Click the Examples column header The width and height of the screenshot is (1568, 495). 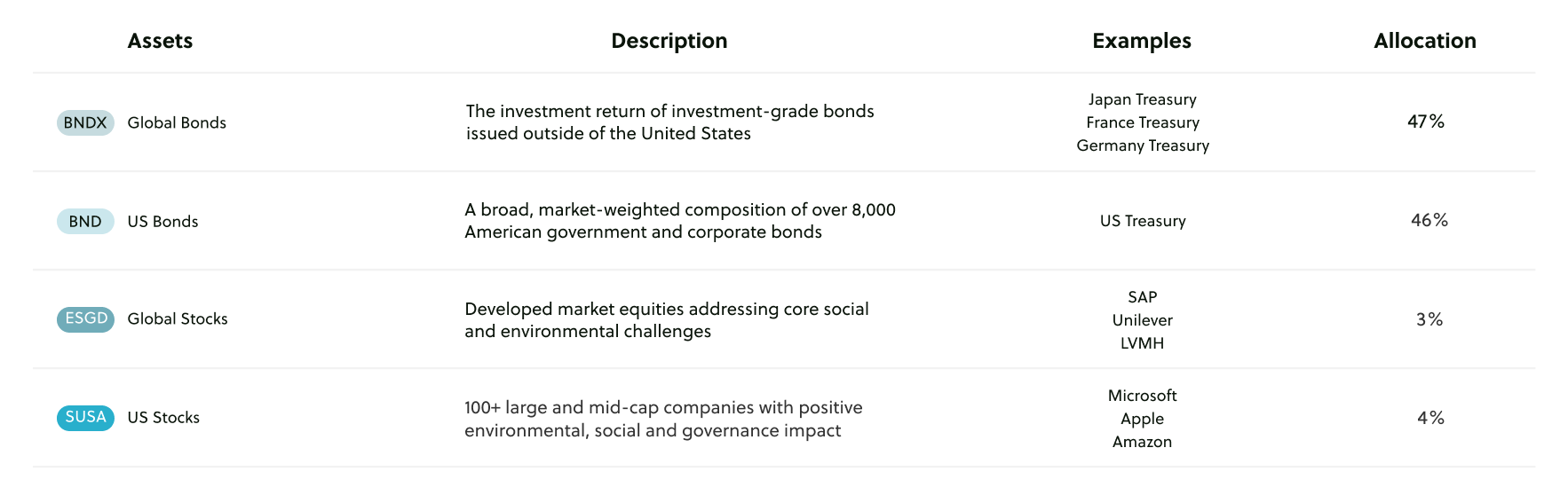tap(1141, 41)
